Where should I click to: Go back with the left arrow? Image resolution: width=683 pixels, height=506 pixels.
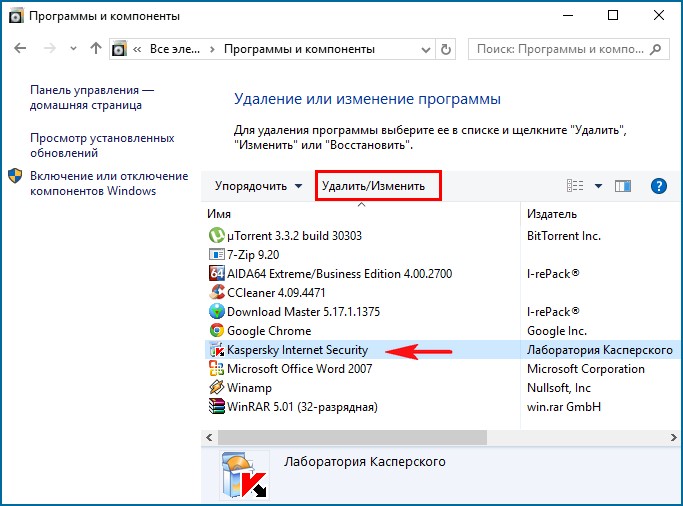tap(20, 48)
